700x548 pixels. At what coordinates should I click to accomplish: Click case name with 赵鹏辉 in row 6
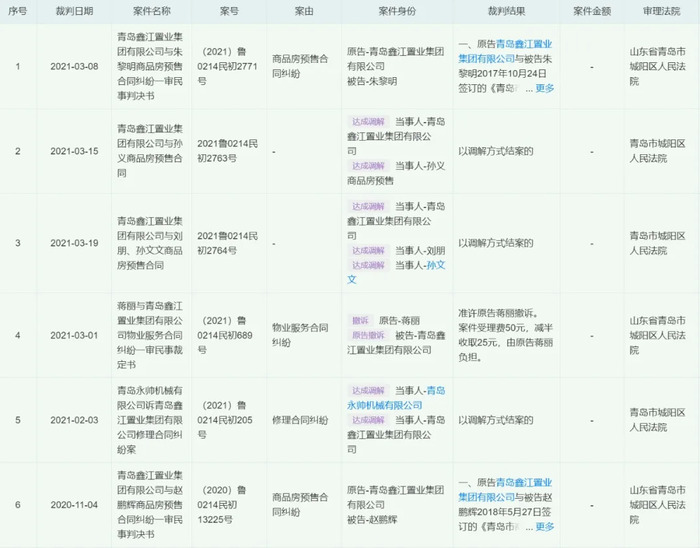coord(150,505)
